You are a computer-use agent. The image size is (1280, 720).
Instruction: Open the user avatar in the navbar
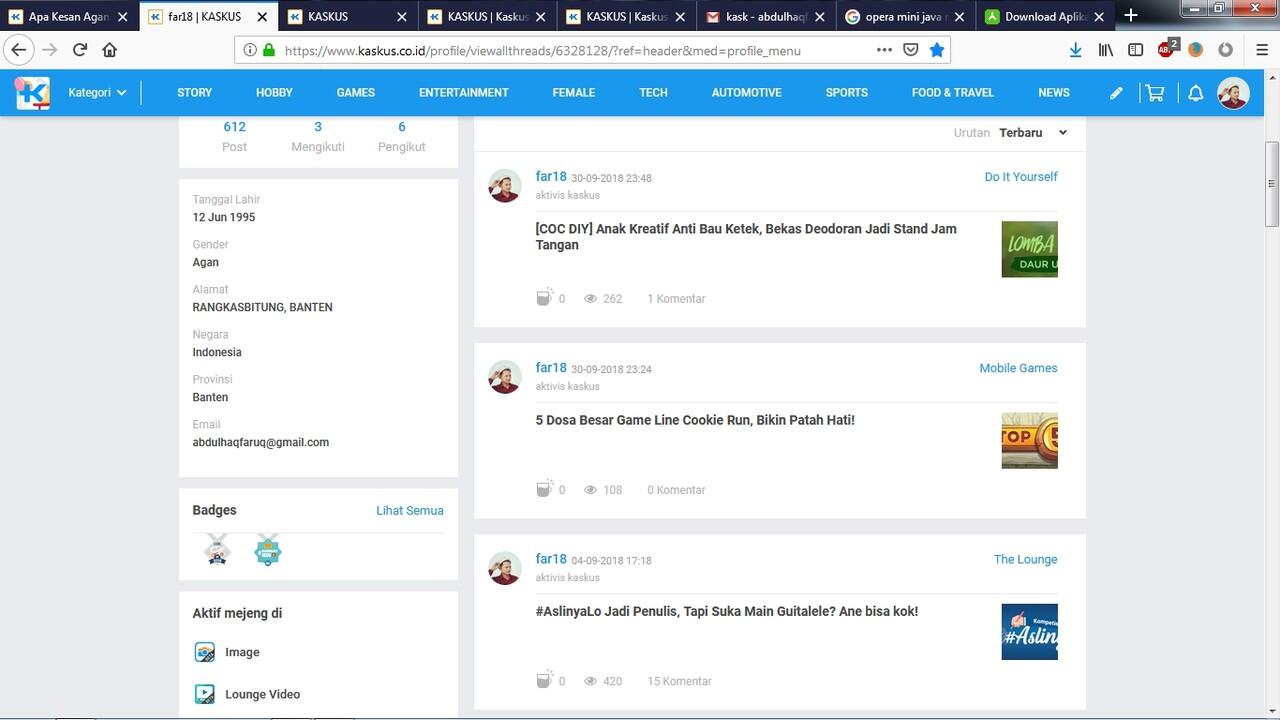(1233, 93)
